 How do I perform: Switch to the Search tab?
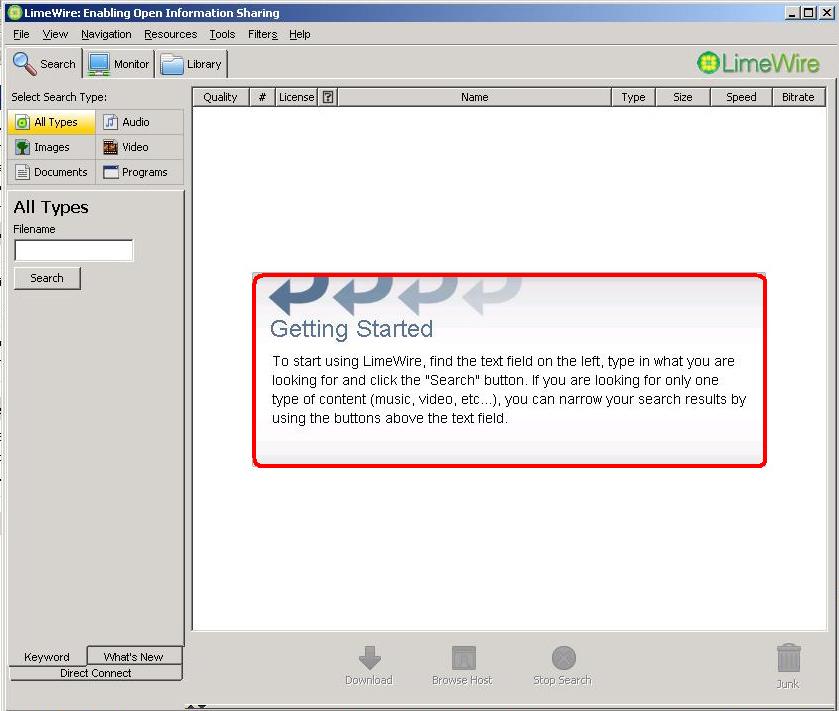tap(45, 64)
